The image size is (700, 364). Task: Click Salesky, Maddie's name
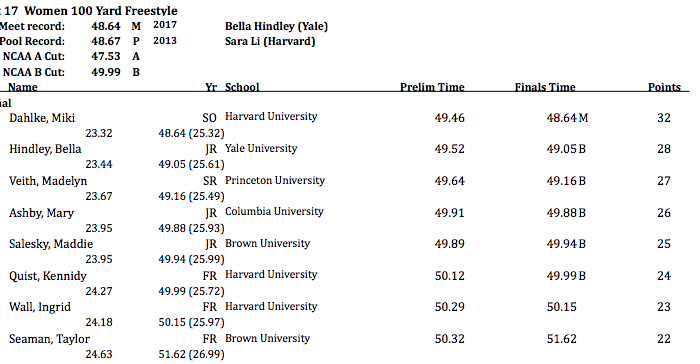coord(51,244)
